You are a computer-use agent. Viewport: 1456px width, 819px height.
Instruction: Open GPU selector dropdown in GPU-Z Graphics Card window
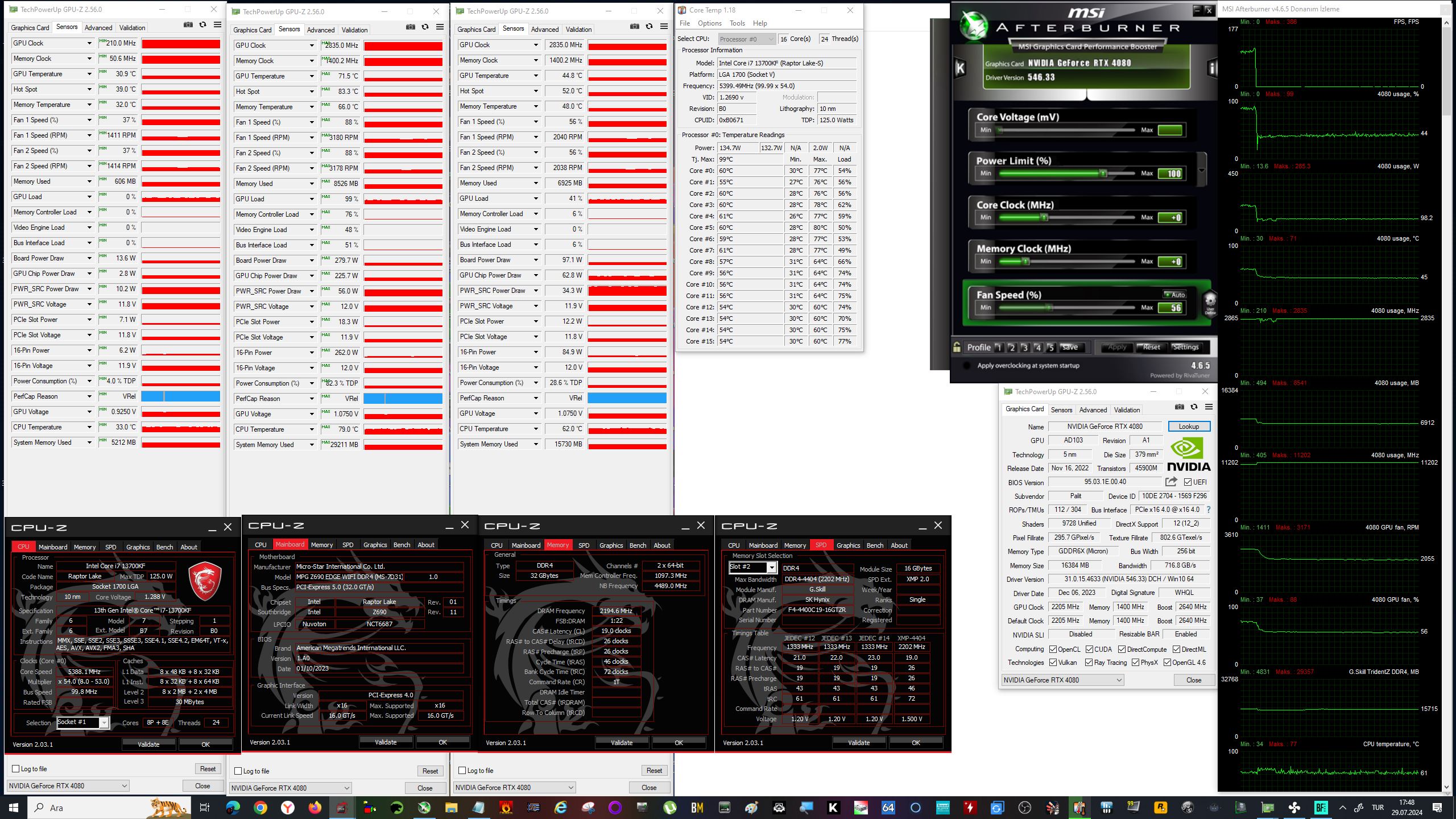pos(1062,680)
